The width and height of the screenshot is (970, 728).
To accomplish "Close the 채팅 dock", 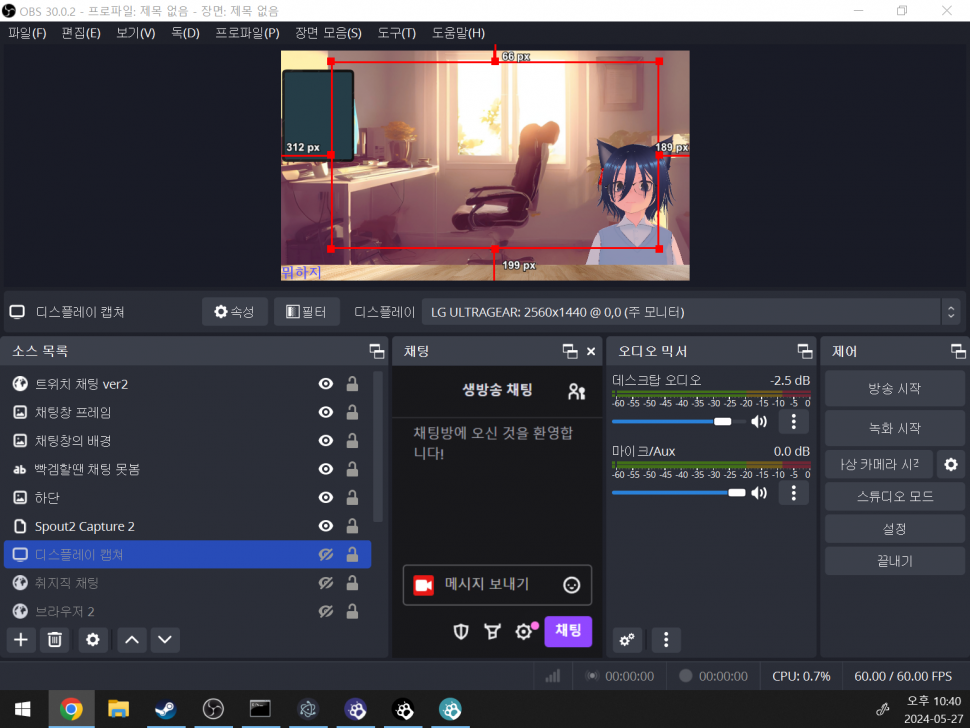I will tap(591, 351).
